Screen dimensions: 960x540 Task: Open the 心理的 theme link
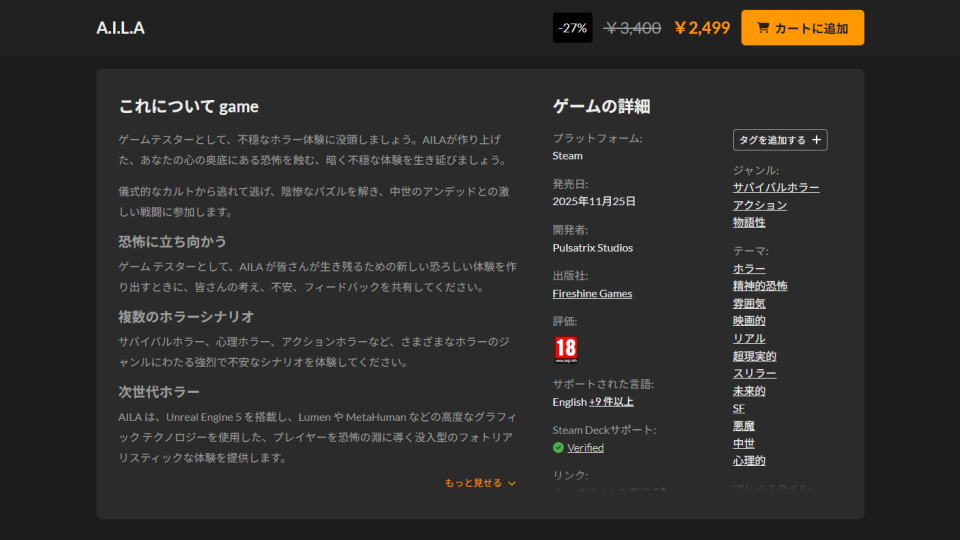(x=749, y=460)
